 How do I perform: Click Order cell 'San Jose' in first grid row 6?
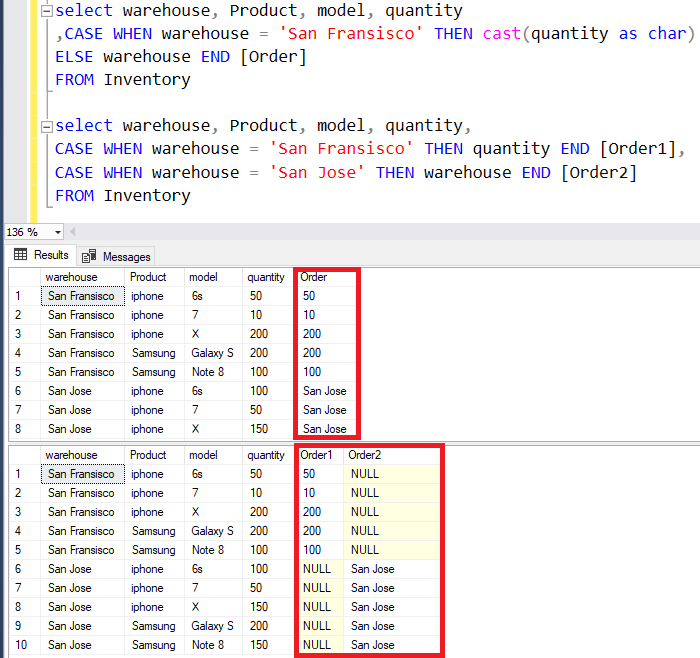coord(327,391)
